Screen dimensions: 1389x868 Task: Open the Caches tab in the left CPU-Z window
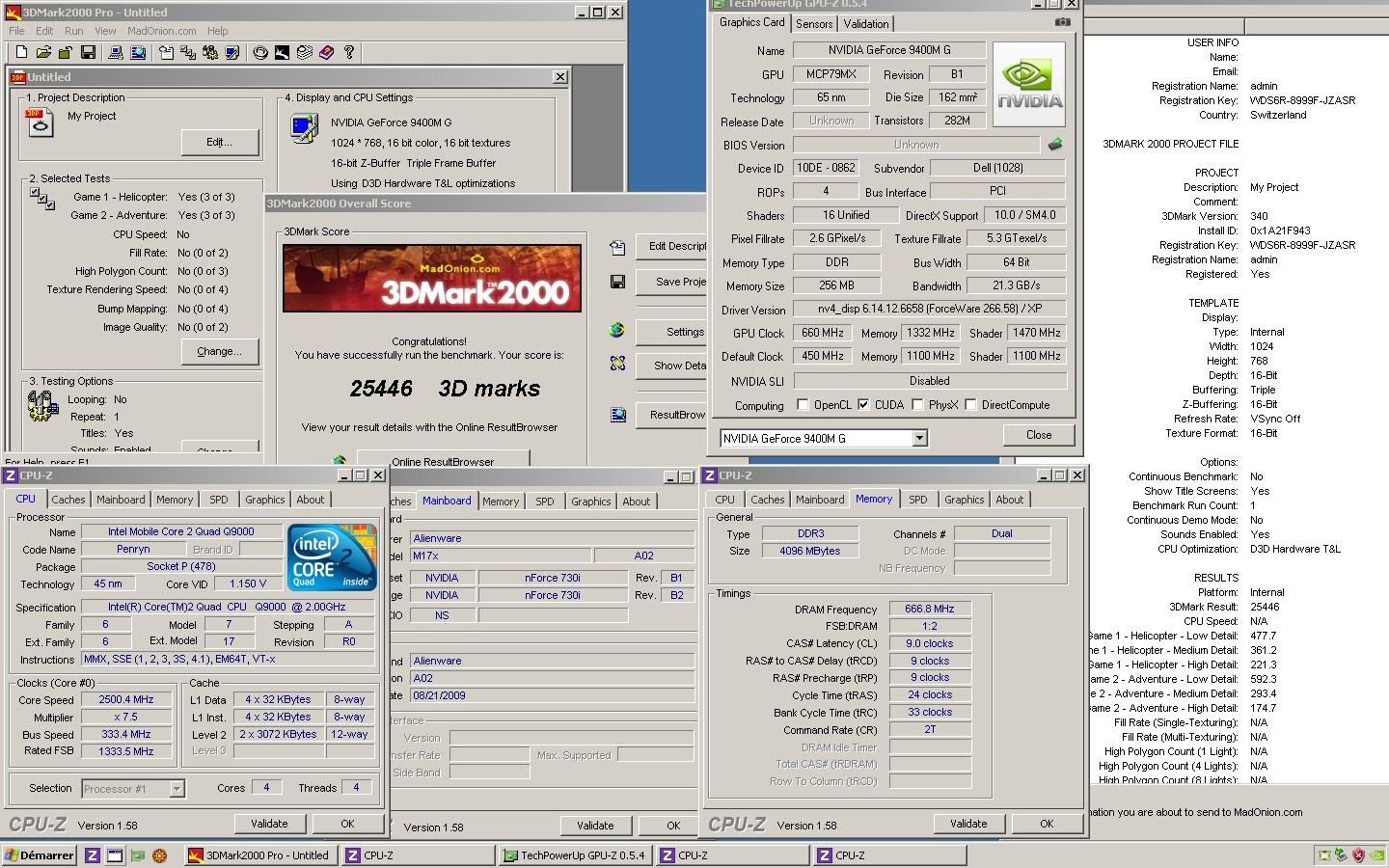coord(68,500)
